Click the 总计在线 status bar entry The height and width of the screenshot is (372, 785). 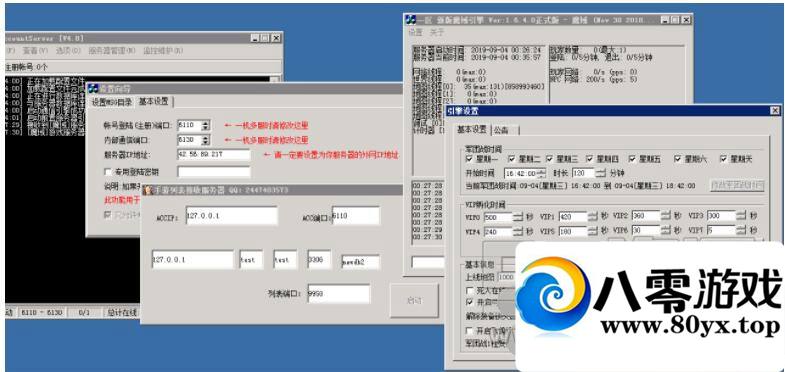click(x=121, y=312)
